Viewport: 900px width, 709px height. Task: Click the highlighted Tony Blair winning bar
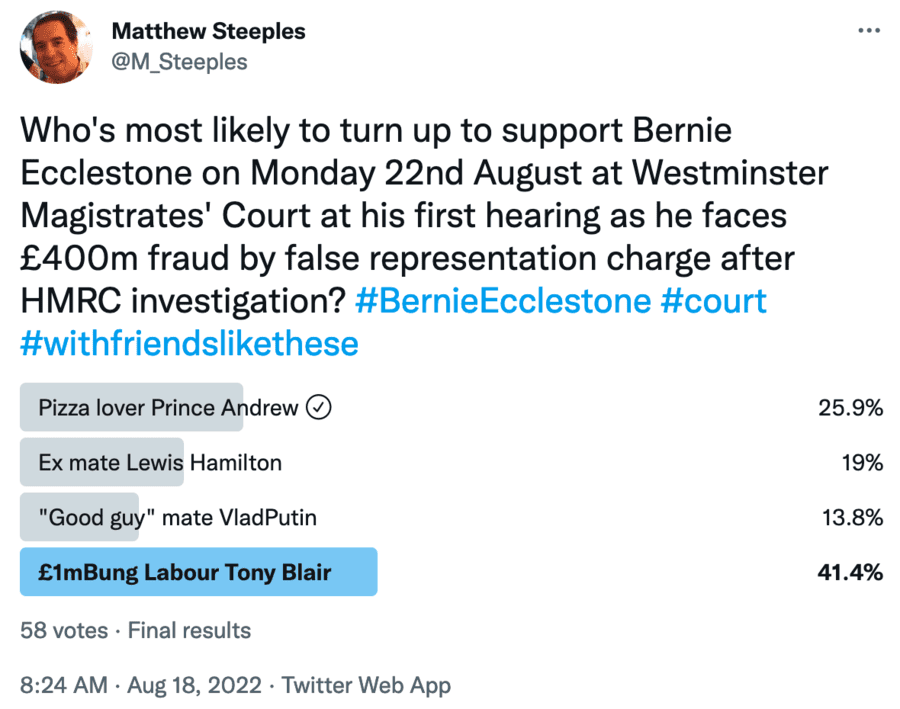point(198,572)
